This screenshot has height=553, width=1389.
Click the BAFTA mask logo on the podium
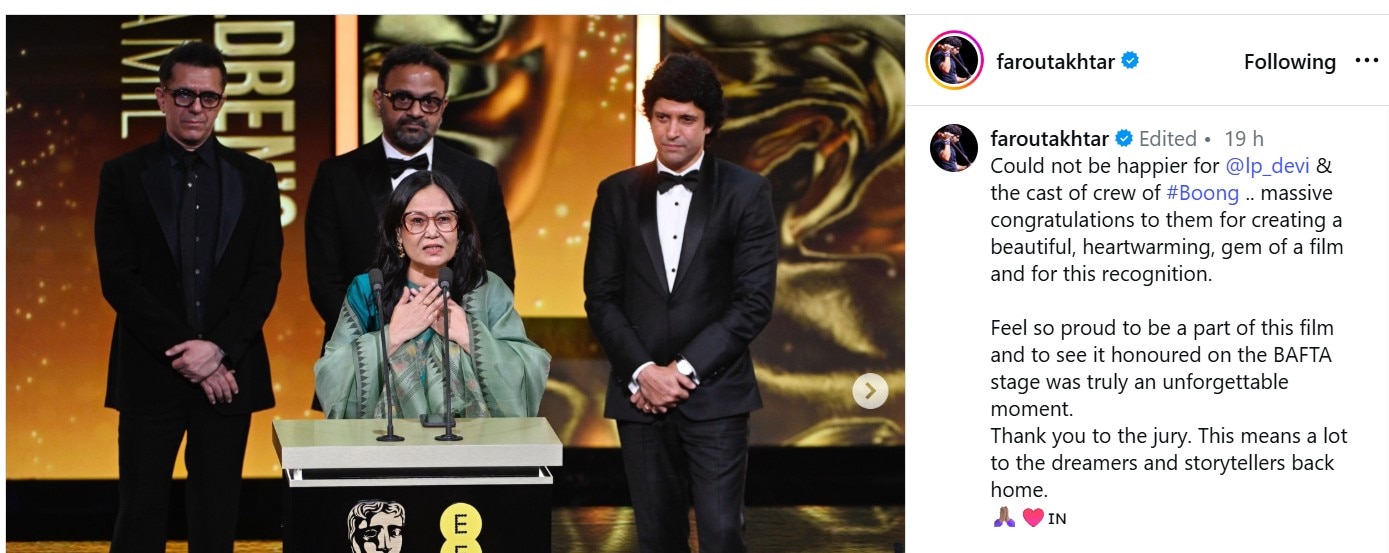(376, 526)
